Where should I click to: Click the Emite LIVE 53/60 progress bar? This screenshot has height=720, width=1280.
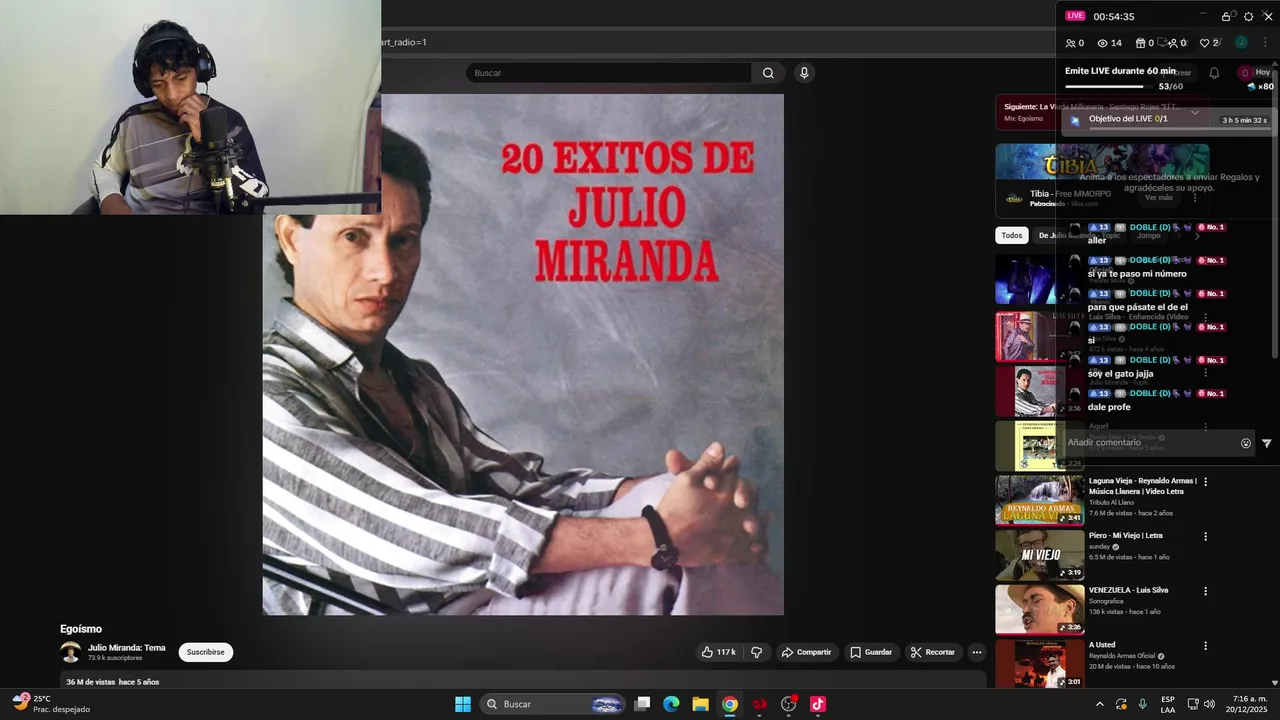point(1110,87)
